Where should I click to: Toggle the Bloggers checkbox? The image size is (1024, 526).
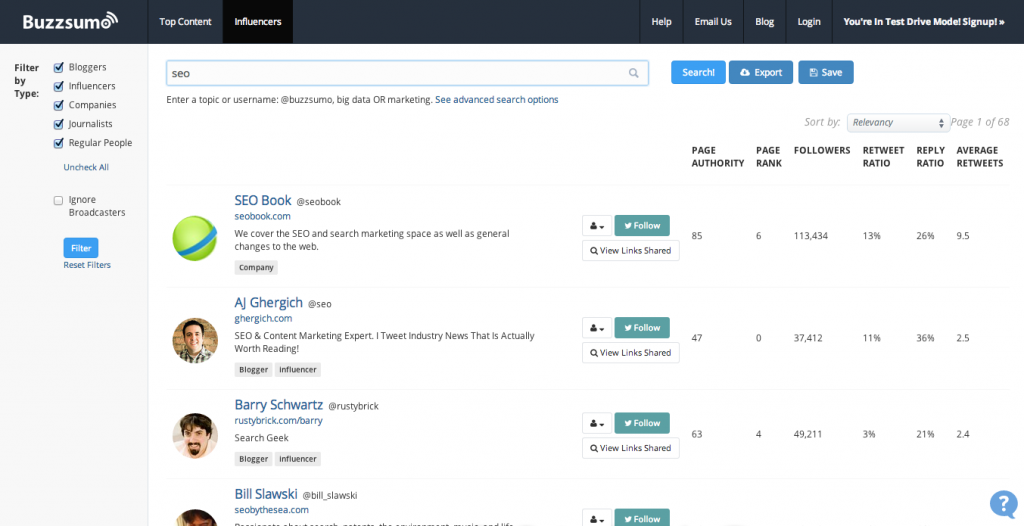[59, 67]
